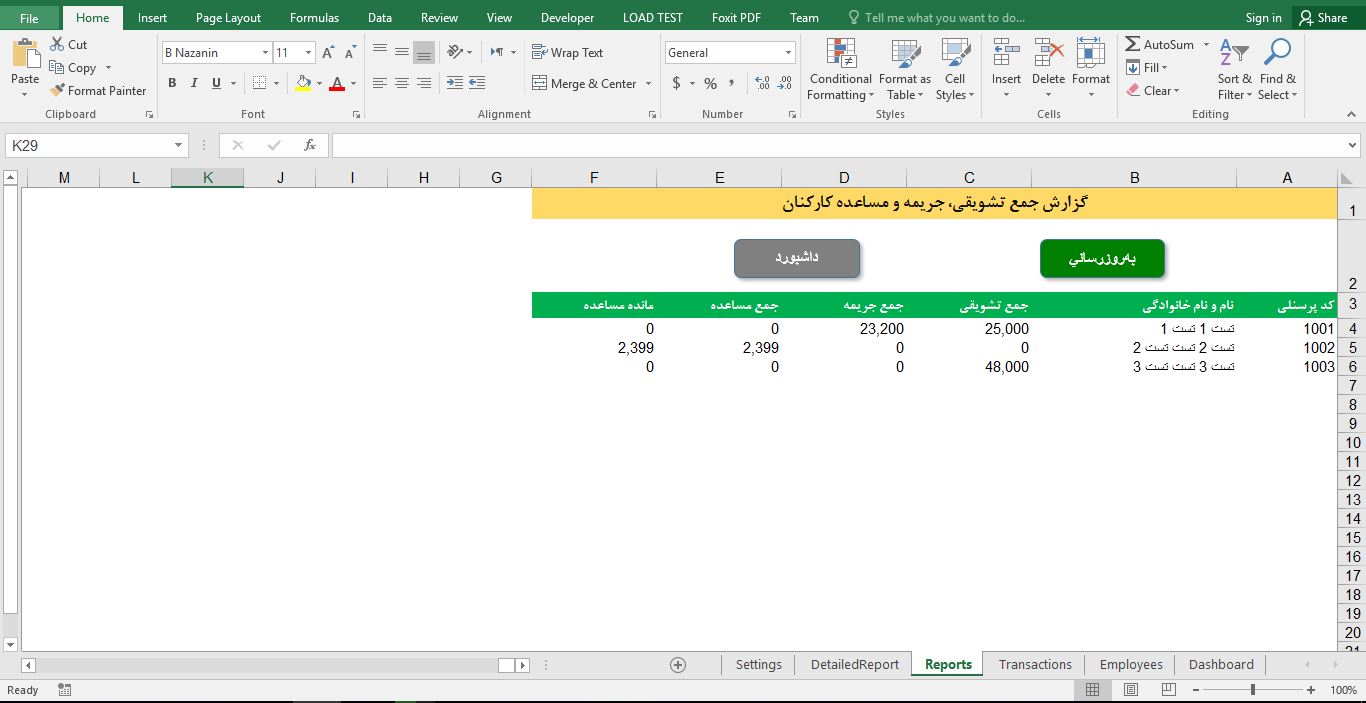Open the Page Layout ribbon tab
Screen dimensions: 1366x703
228,17
